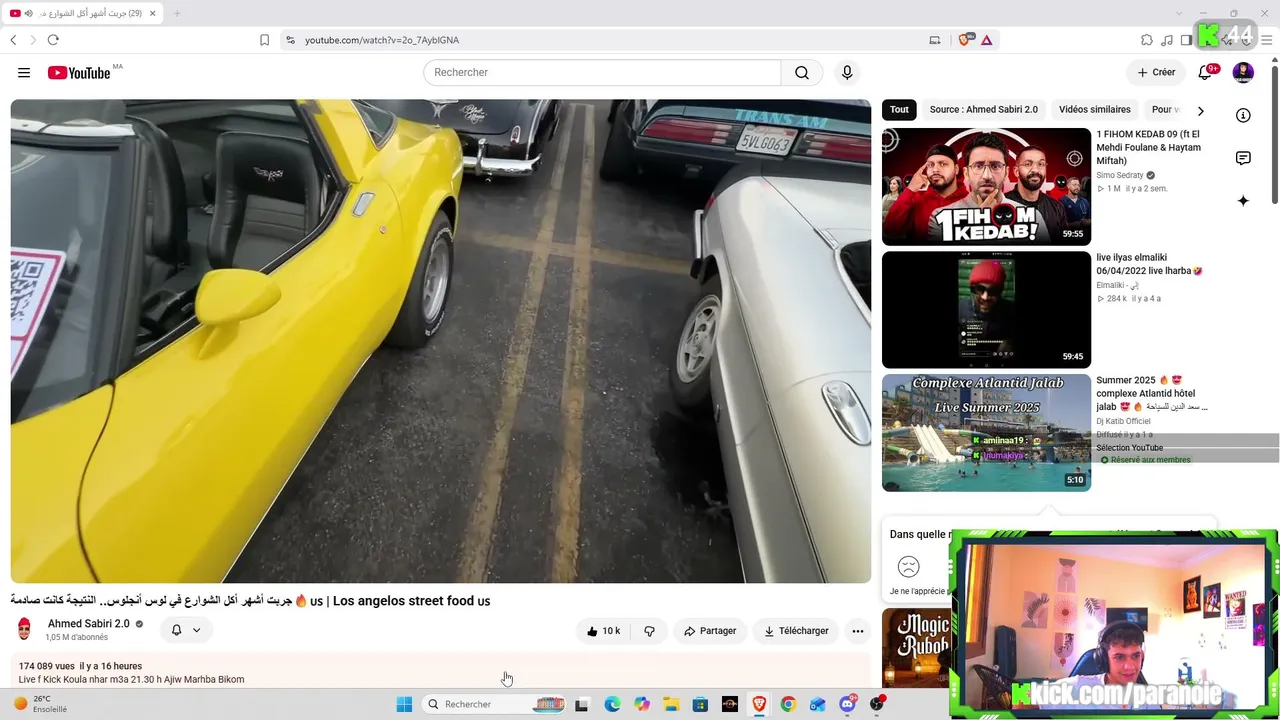This screenshot has height=720, width=1280.
Task: Click the browser address bar URL
Action: pyautogui.click(x=382, y=40)
